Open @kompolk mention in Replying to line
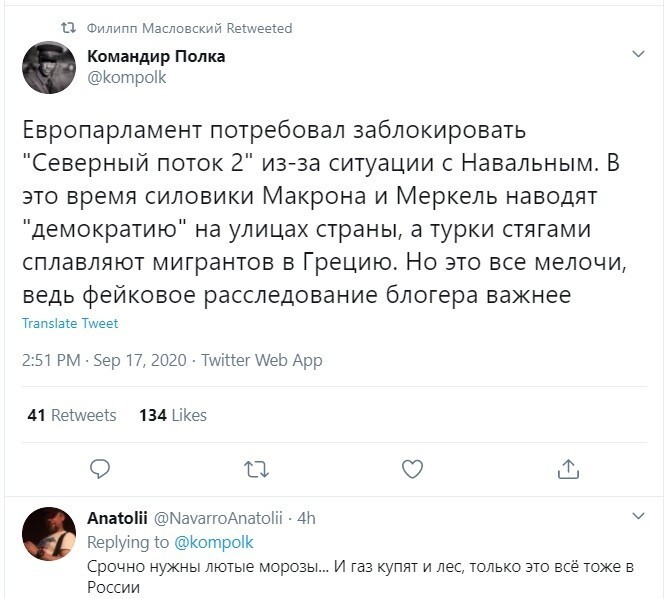Image resolution: width=669 pixels, height=599 pixels. 214,543
